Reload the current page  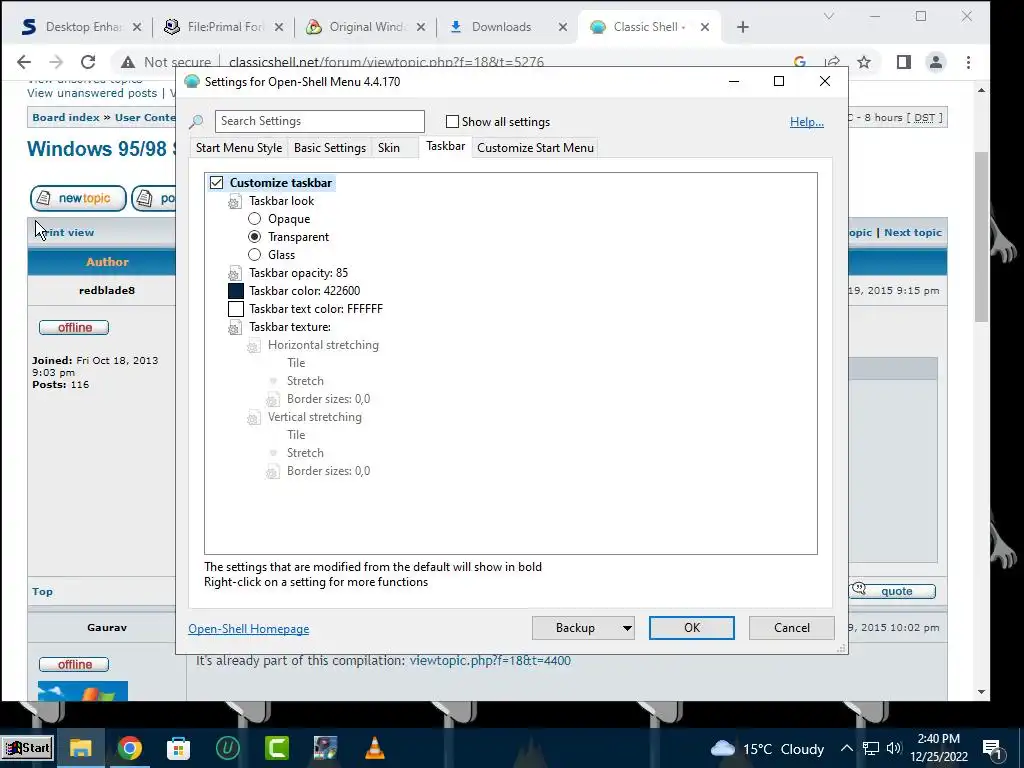88,62
